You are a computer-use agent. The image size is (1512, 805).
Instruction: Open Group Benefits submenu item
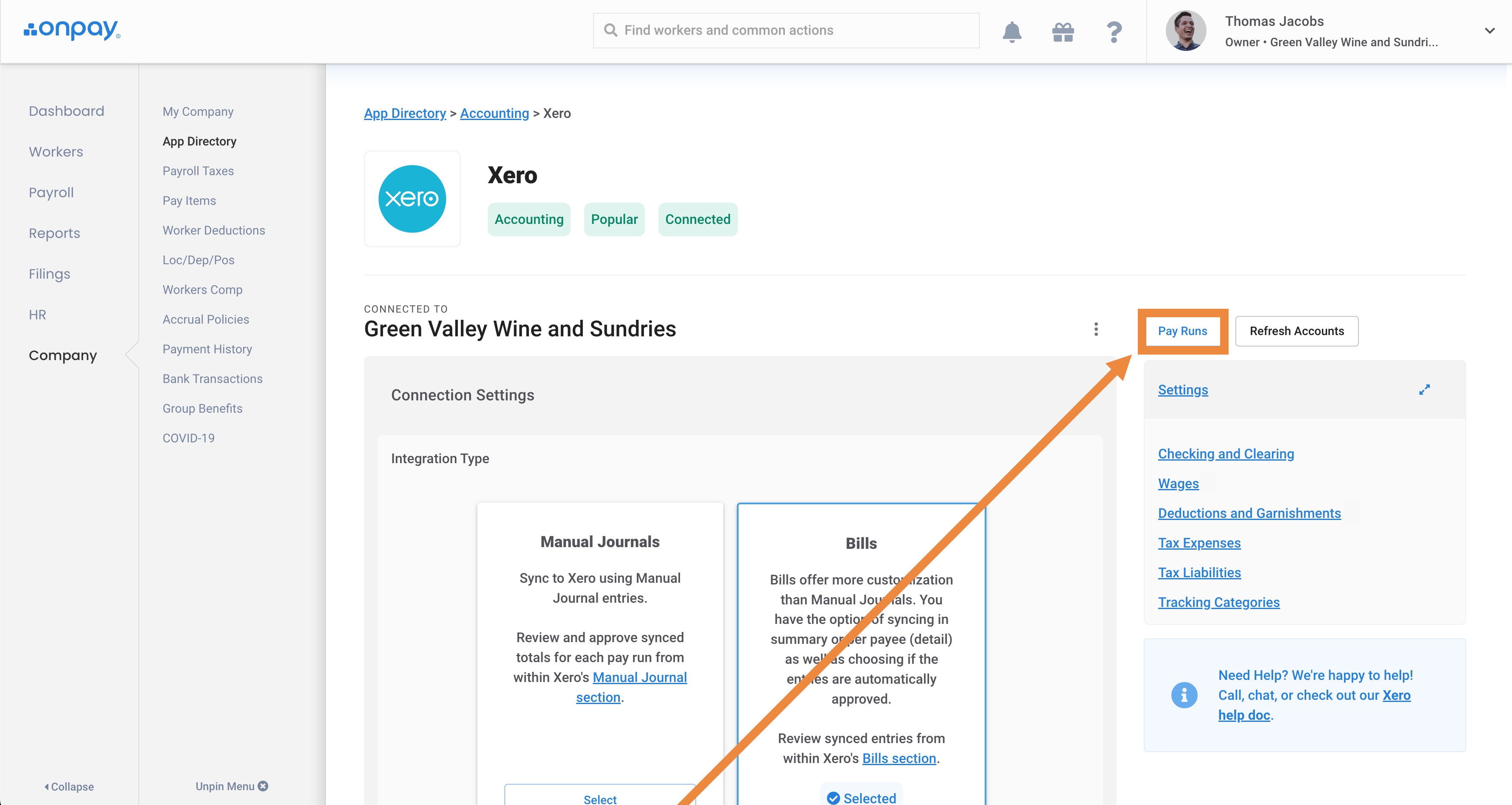(202, 408)
